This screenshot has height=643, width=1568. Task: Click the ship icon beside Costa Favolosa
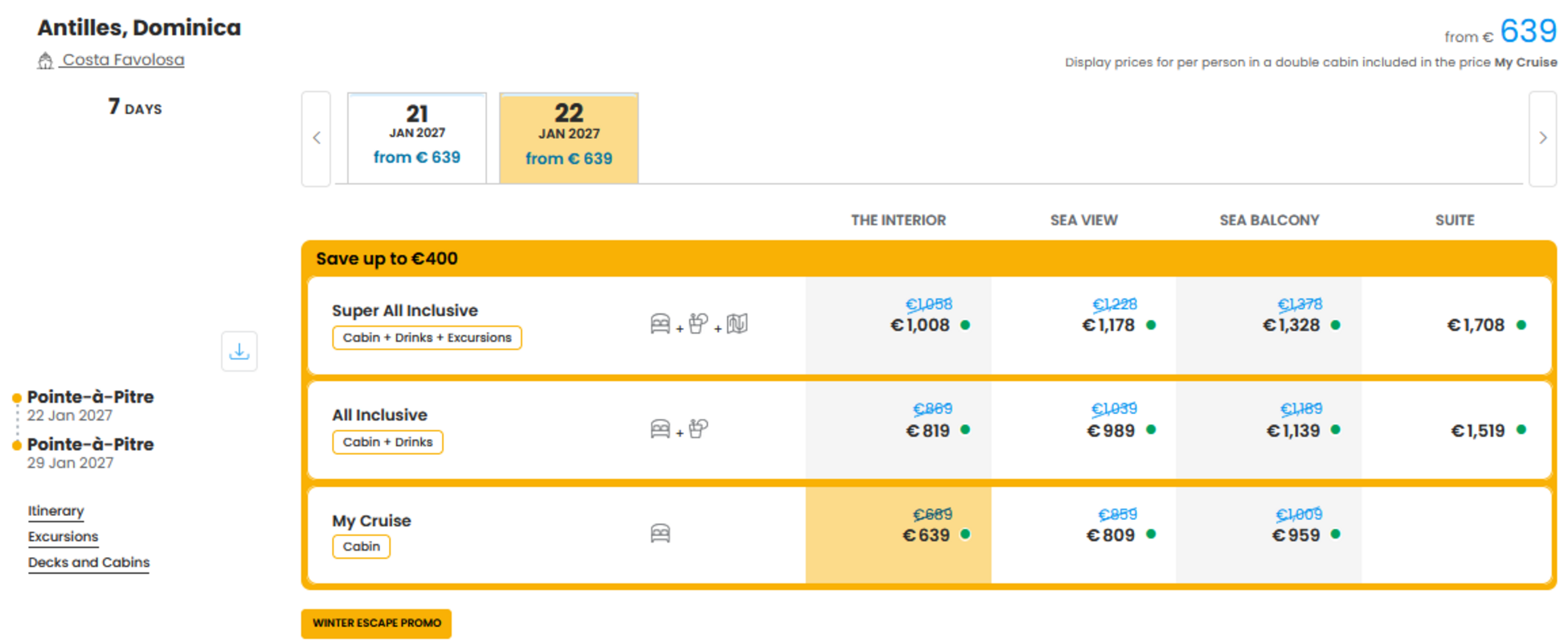click(45, 60)
